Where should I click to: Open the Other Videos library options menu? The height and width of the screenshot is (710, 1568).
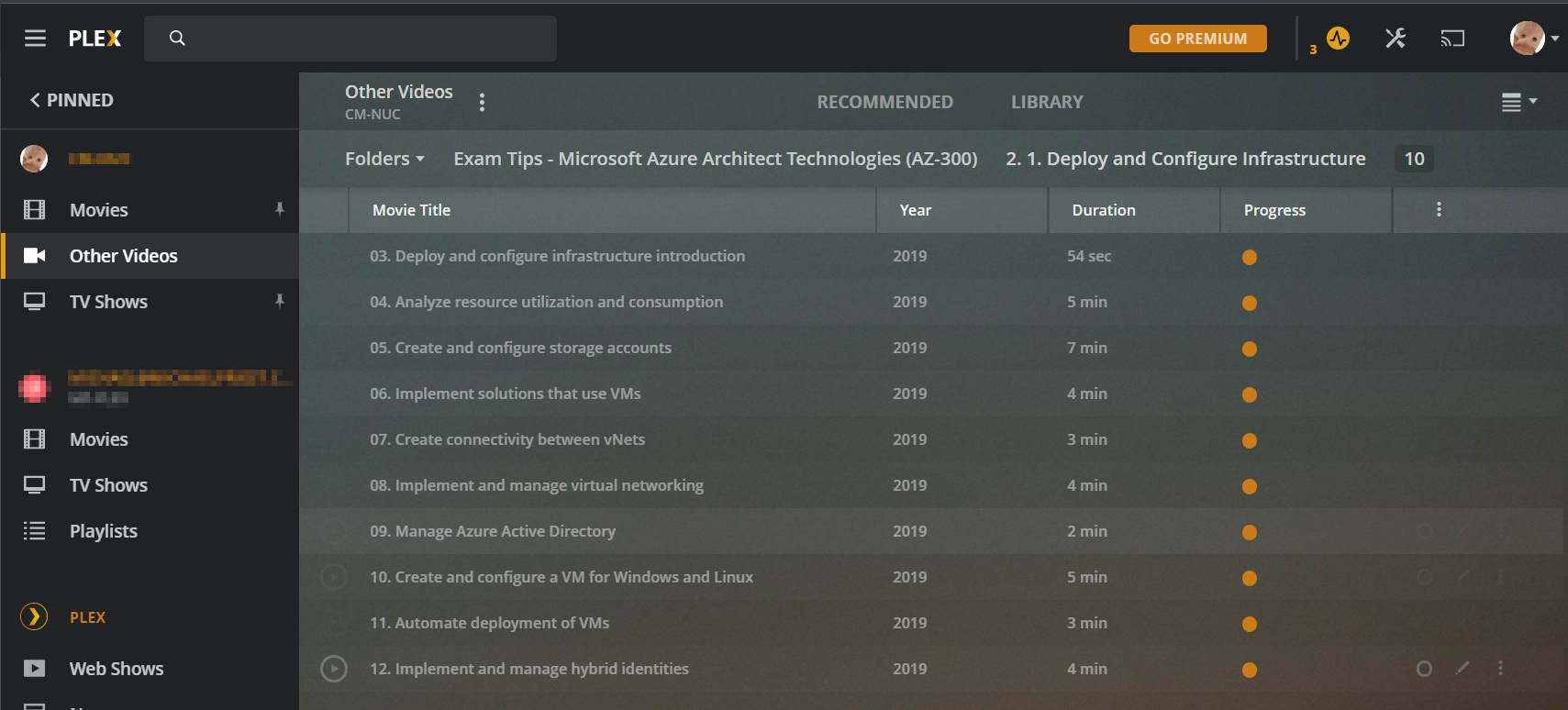482,102
